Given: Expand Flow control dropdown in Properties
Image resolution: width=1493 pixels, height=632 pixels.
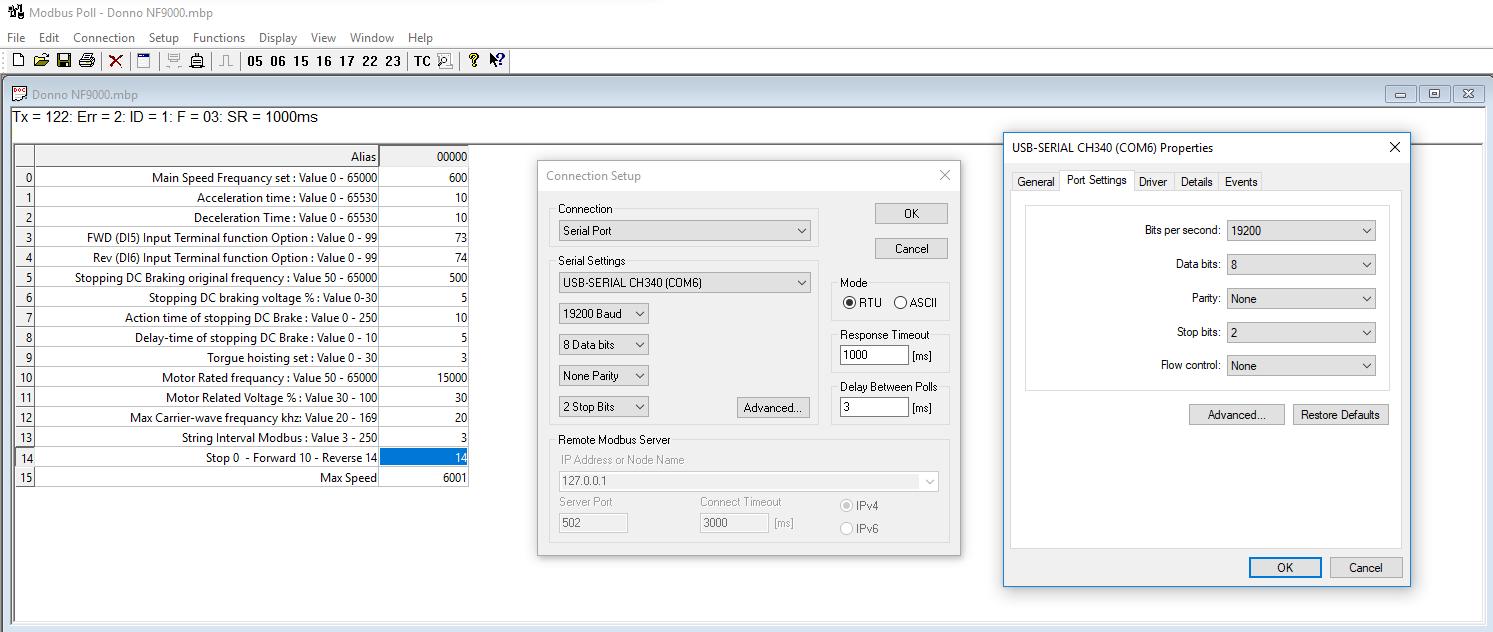Looking at the screenshot, I should 1301,366.
